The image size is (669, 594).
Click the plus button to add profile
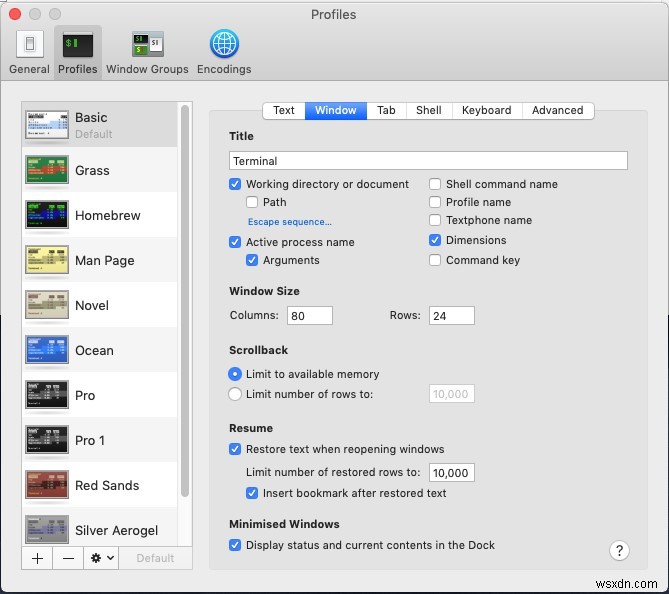click(37, 558)
